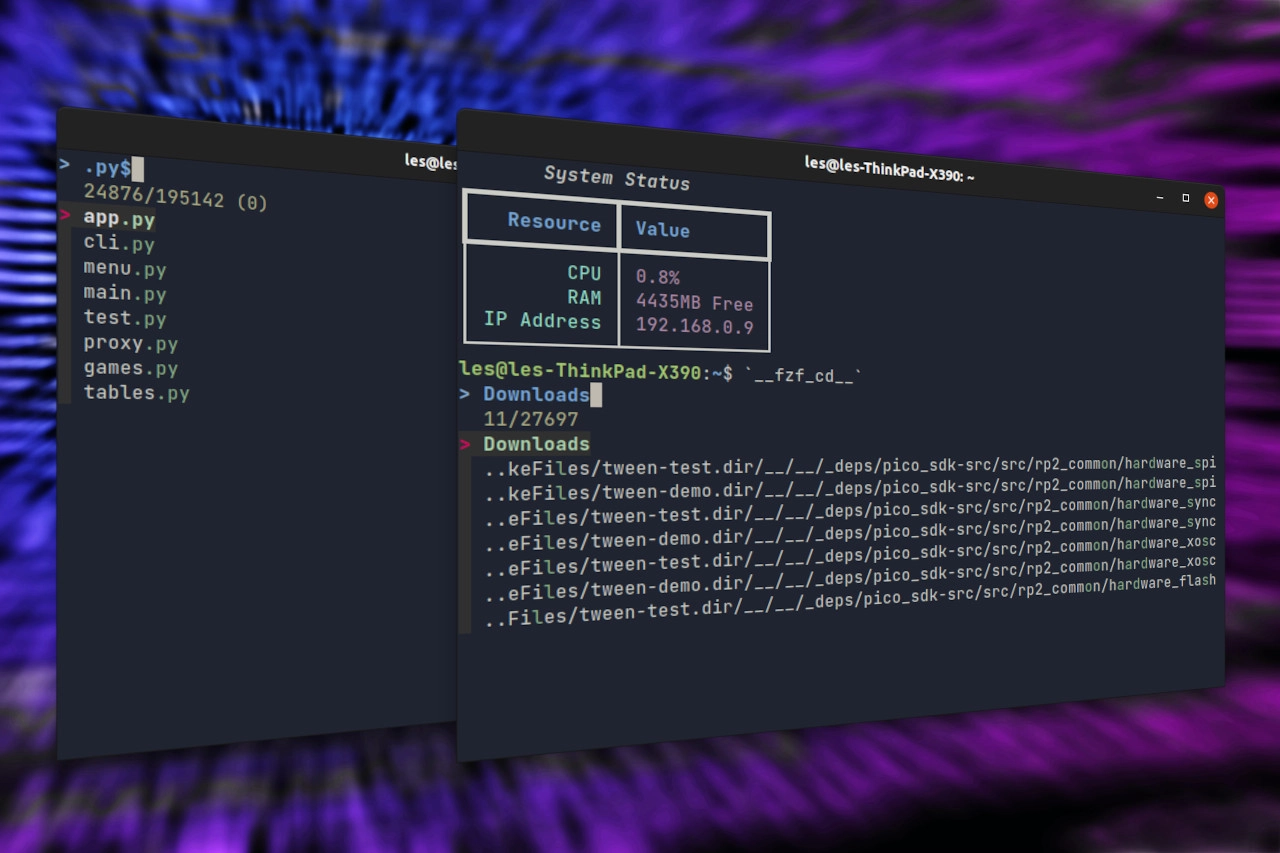Select tables.py in the fzf list
1280x853 pixels.
[137, 393]
